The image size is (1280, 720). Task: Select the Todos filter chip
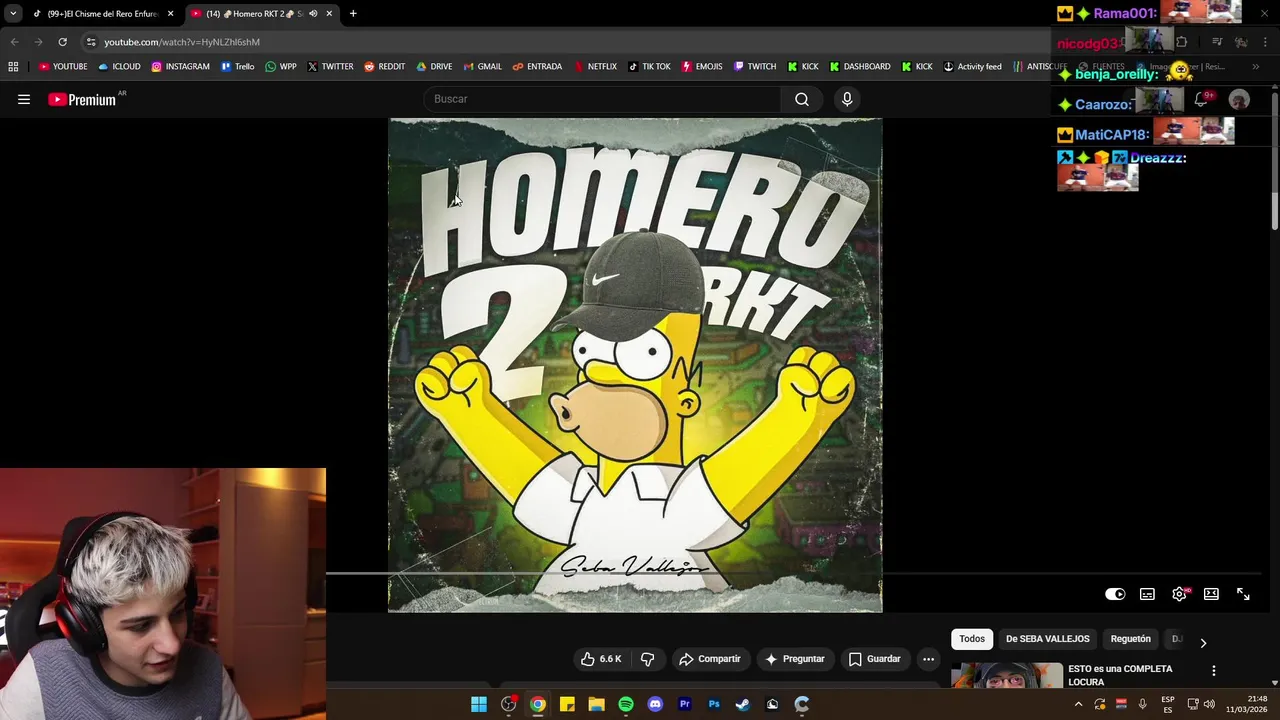972,639
